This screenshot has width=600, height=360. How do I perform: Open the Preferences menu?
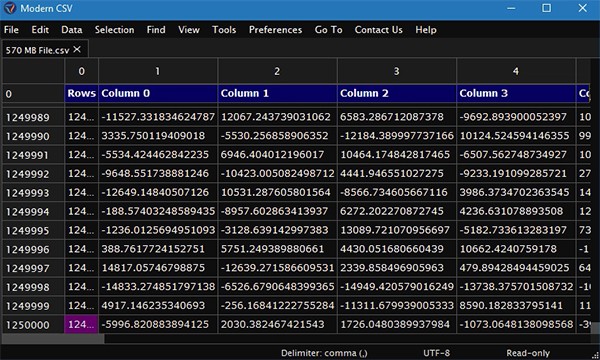[x=275, y=30]
